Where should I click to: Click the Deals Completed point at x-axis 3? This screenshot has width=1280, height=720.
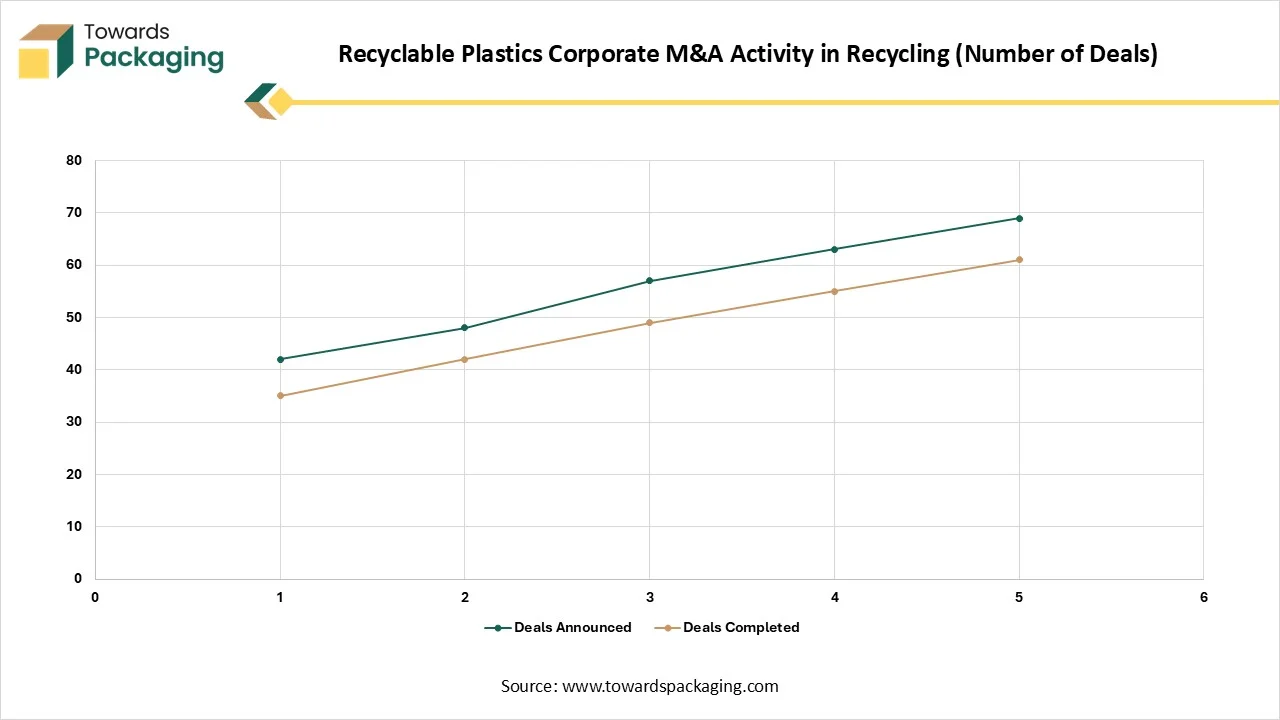649,323
